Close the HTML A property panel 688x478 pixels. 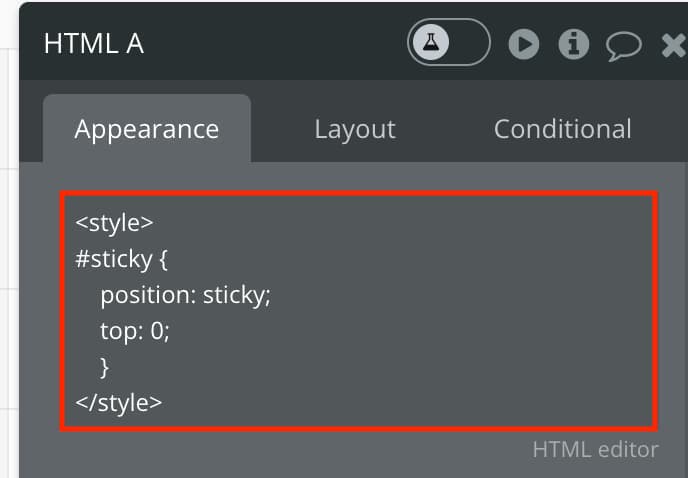(675, 45)
